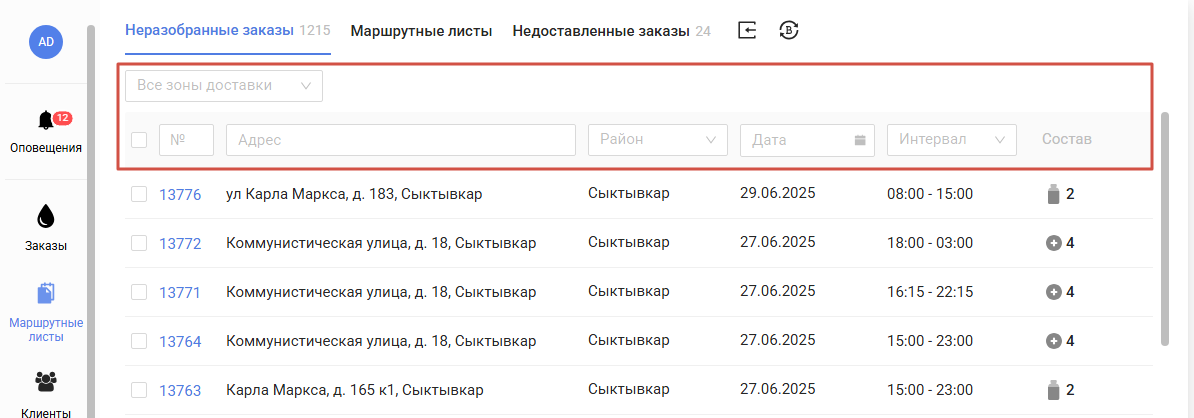
Task: Open the Район filter dropdown
Action: point(658,140)
